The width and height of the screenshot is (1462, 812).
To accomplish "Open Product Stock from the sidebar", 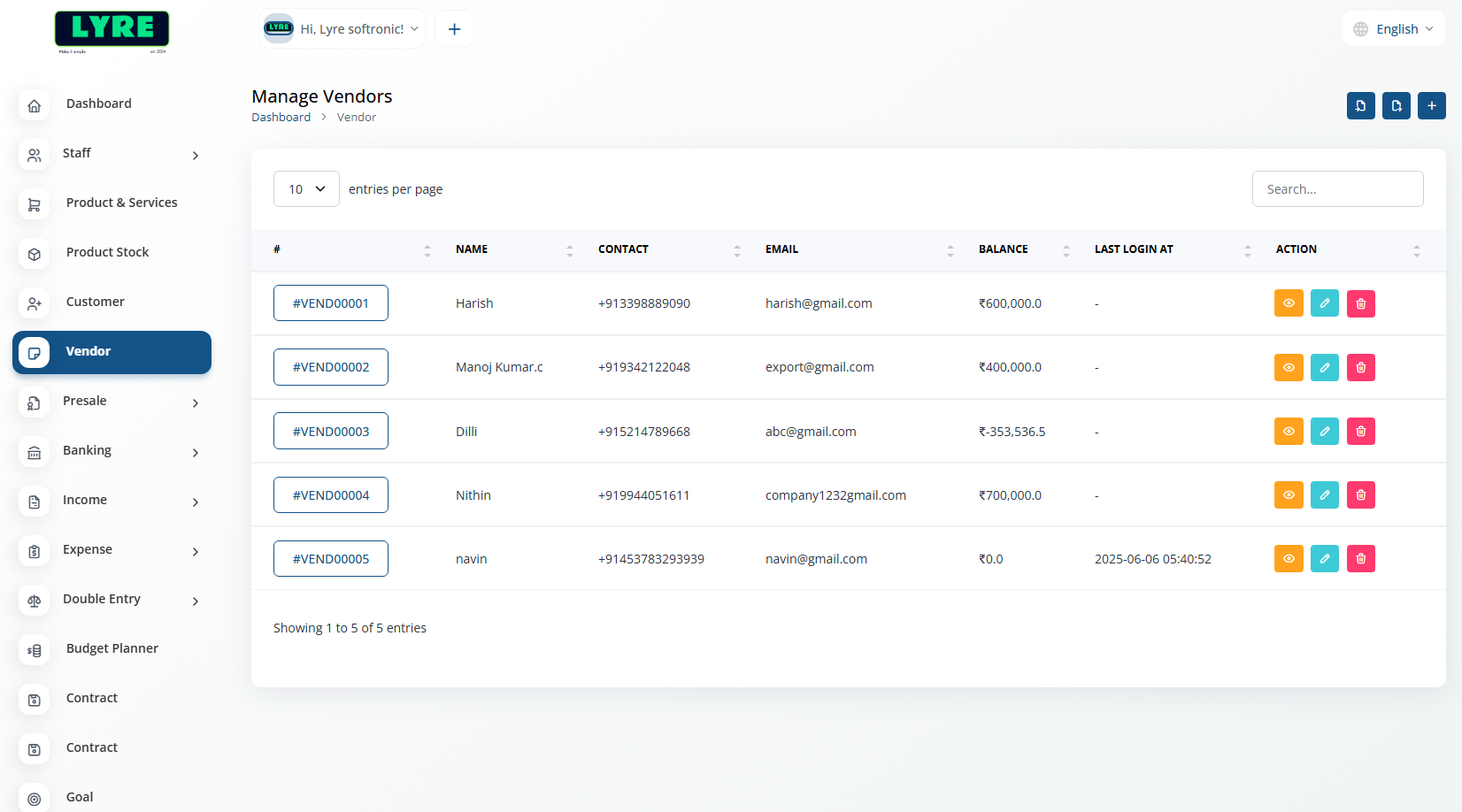I will click(107, 253).
